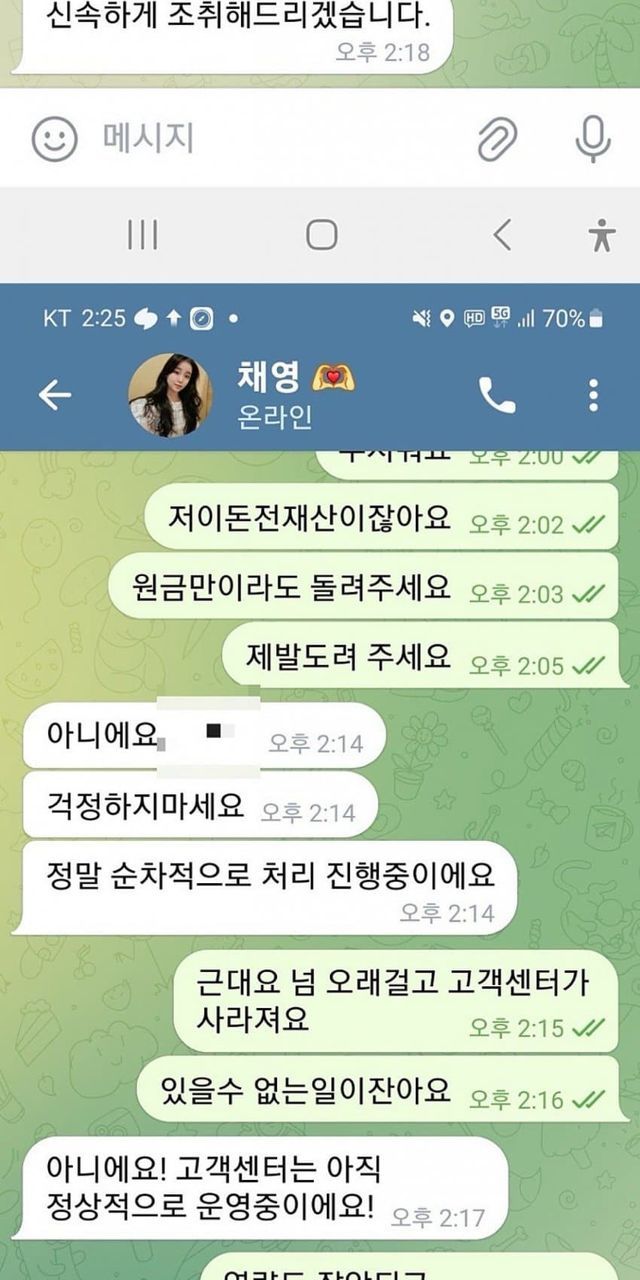Tap the Android back navigation arrow
Screen dimensions: 640x1280
pos(502,235)
